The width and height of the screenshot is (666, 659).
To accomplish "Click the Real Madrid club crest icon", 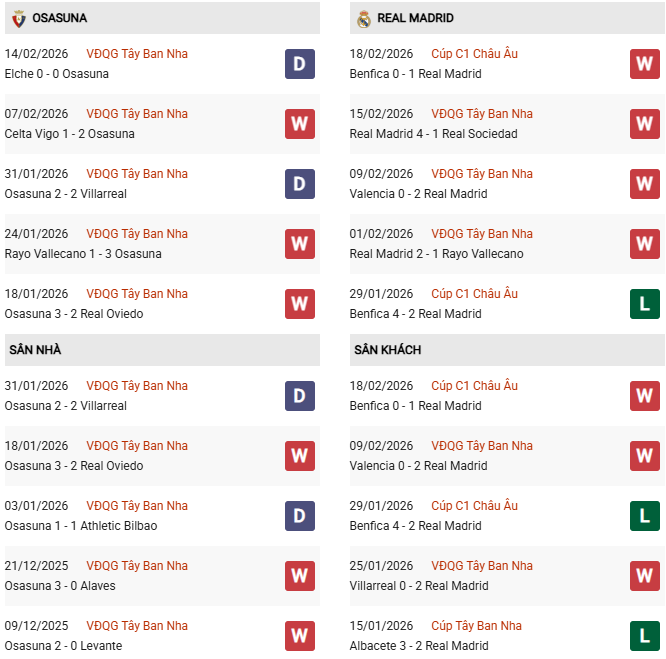I will [x=364, y=18].
